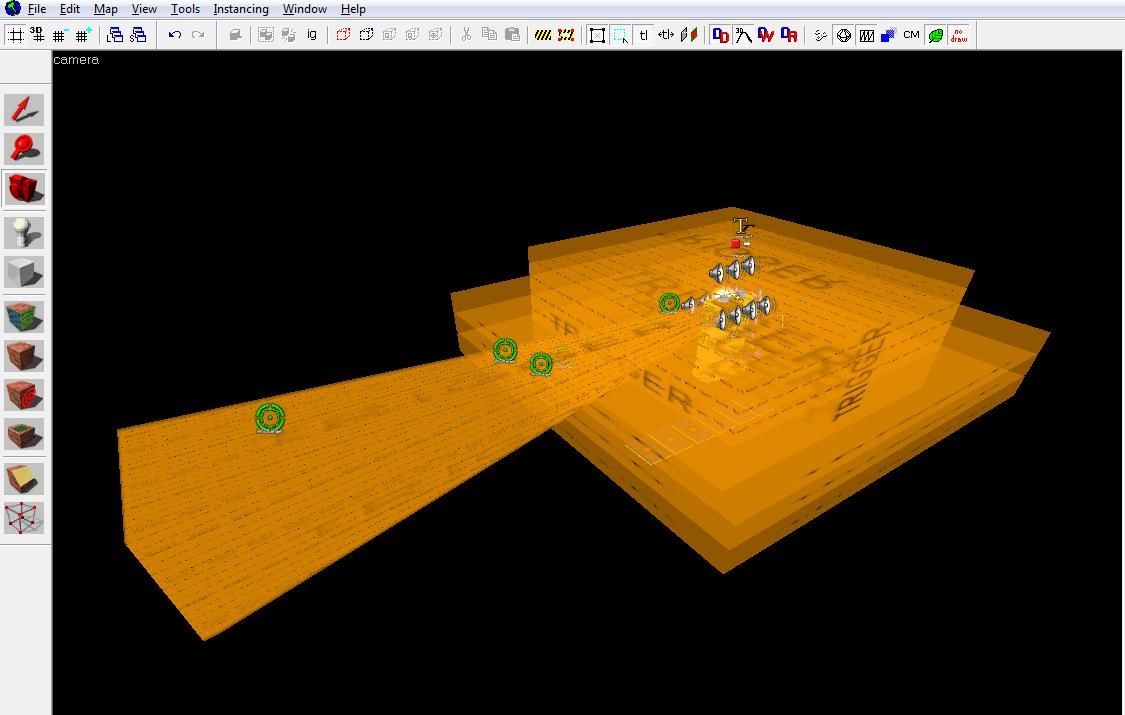Pick the Block tool white cube
Viewport: 1125px width, 715px height.
pos(24,273)
